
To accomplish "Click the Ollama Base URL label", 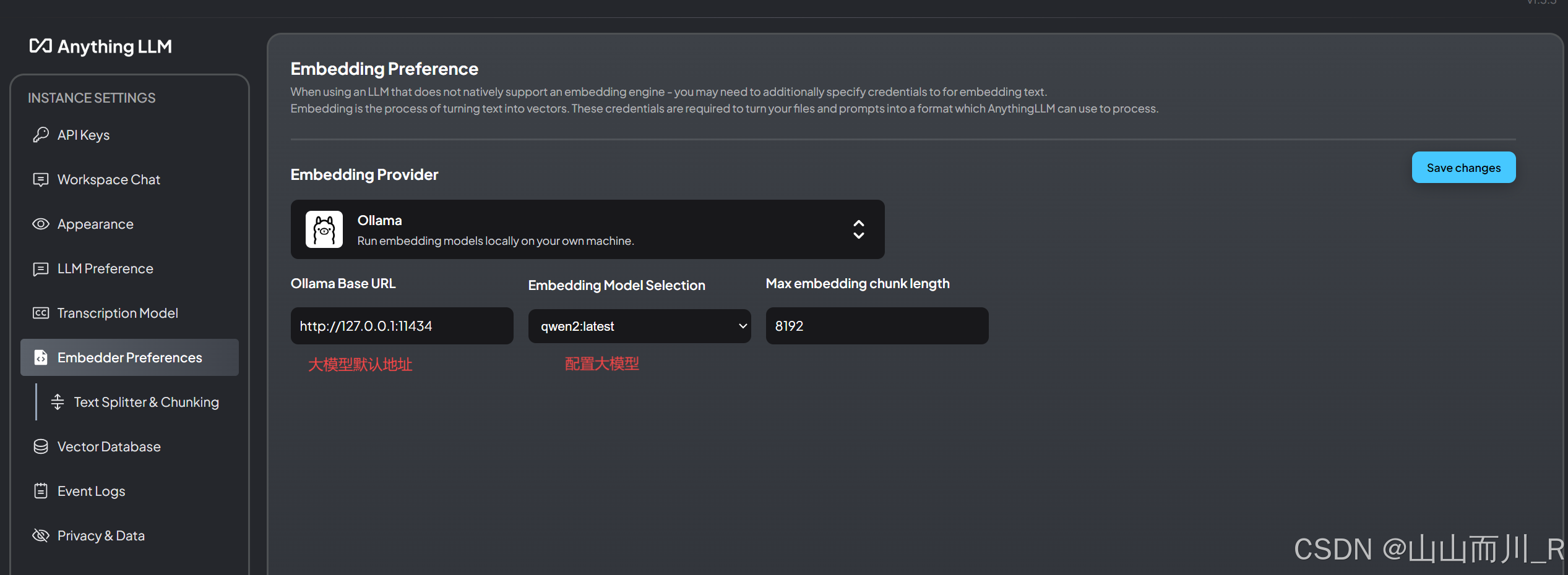I will click(x=343, y=284).
